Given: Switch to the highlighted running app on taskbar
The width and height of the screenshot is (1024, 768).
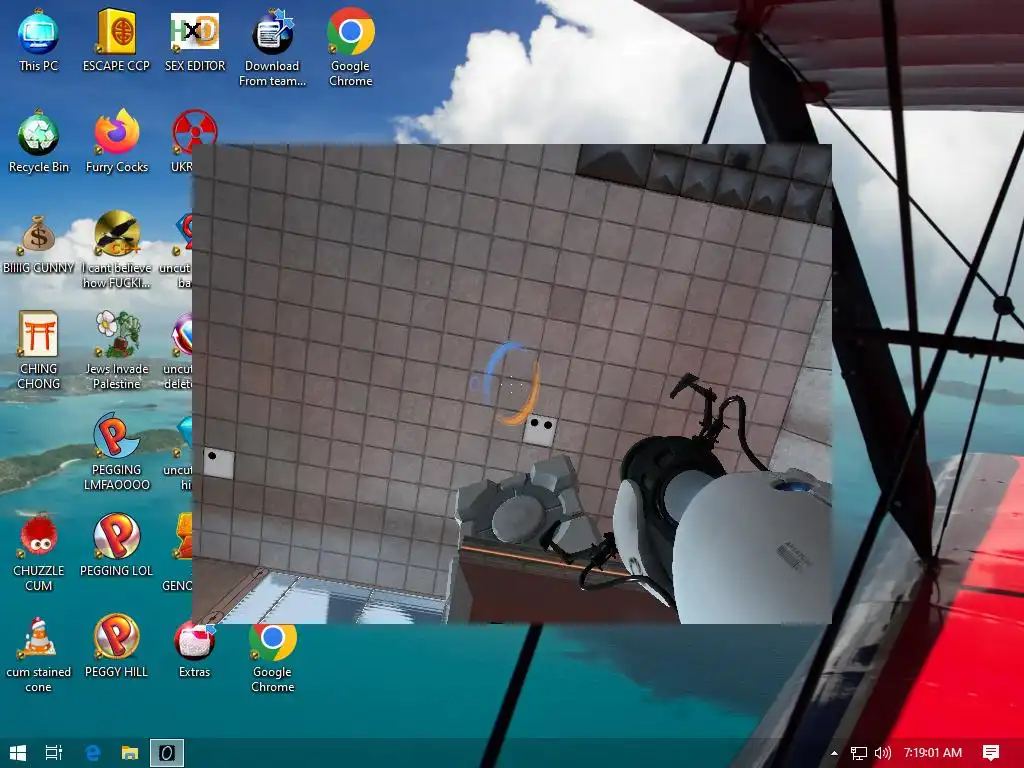Looking at the screenshot, I should click(x=167, y=753).
